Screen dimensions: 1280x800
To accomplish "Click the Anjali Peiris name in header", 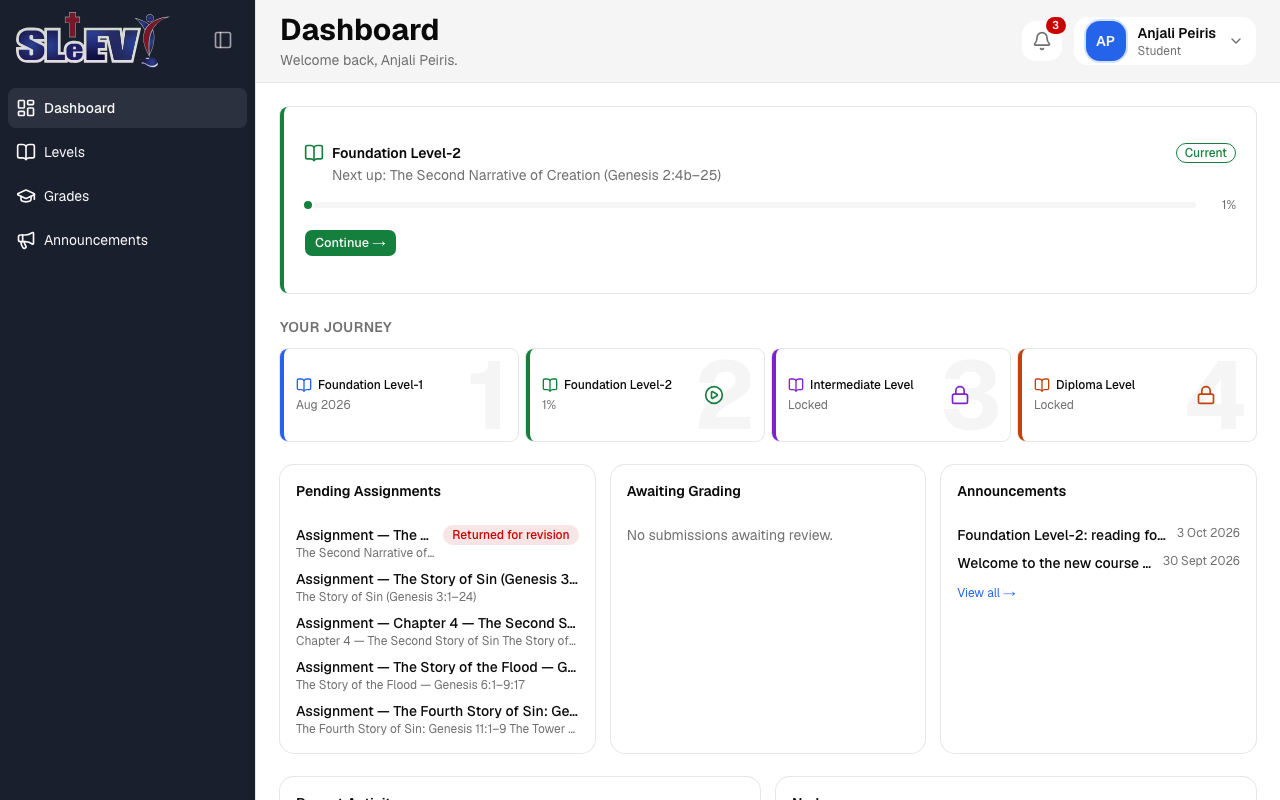I will 1177,33.
